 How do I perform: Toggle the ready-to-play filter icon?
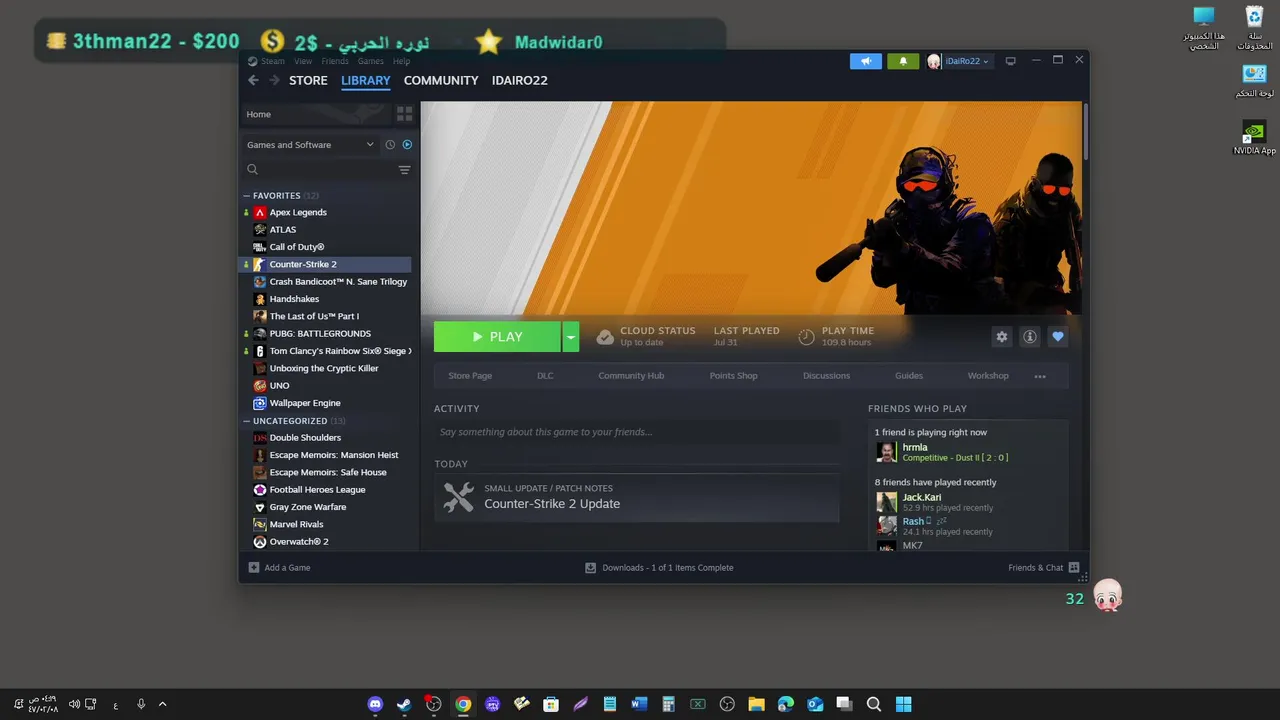407,145
